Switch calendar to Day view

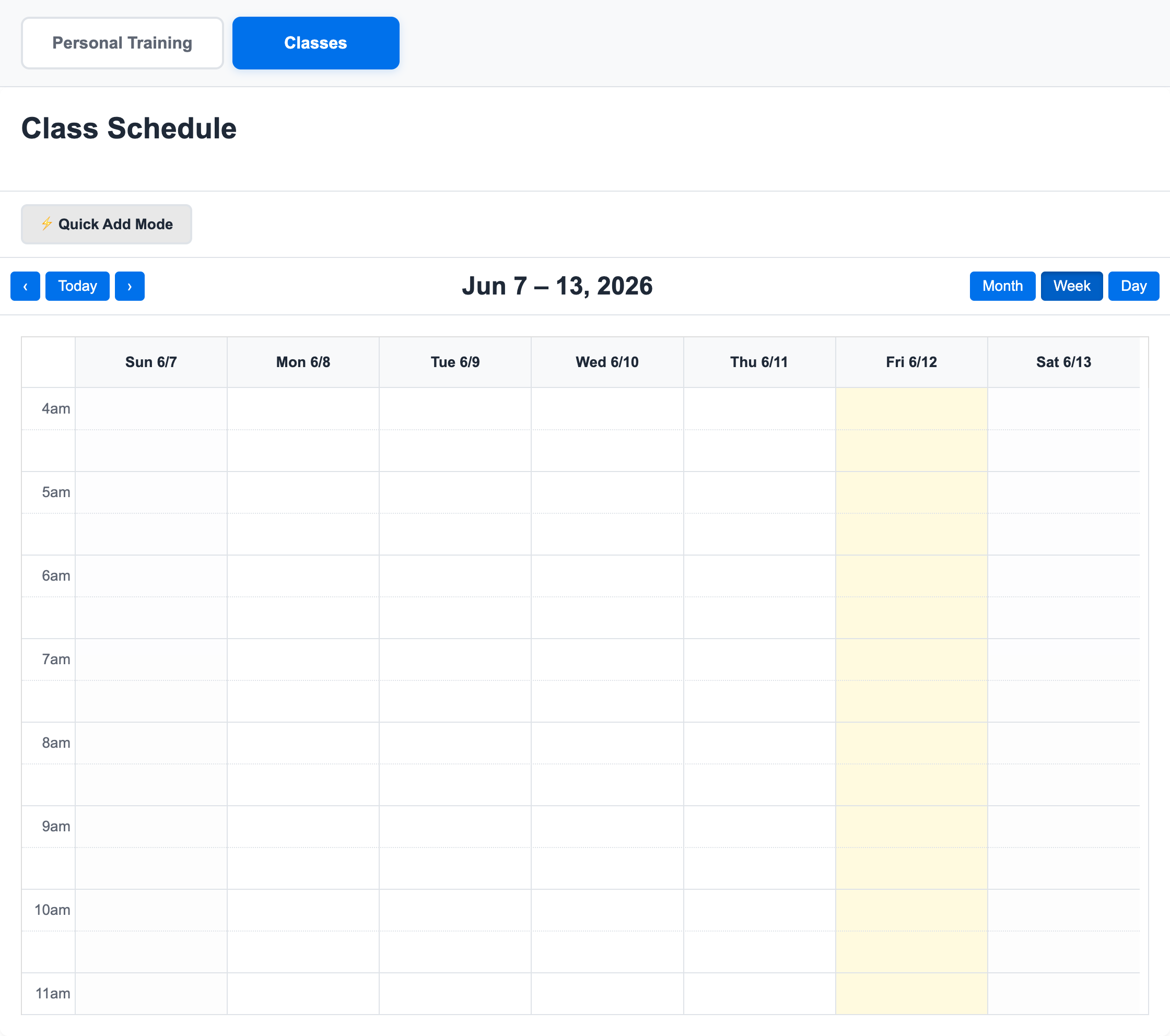point(1133,286)
